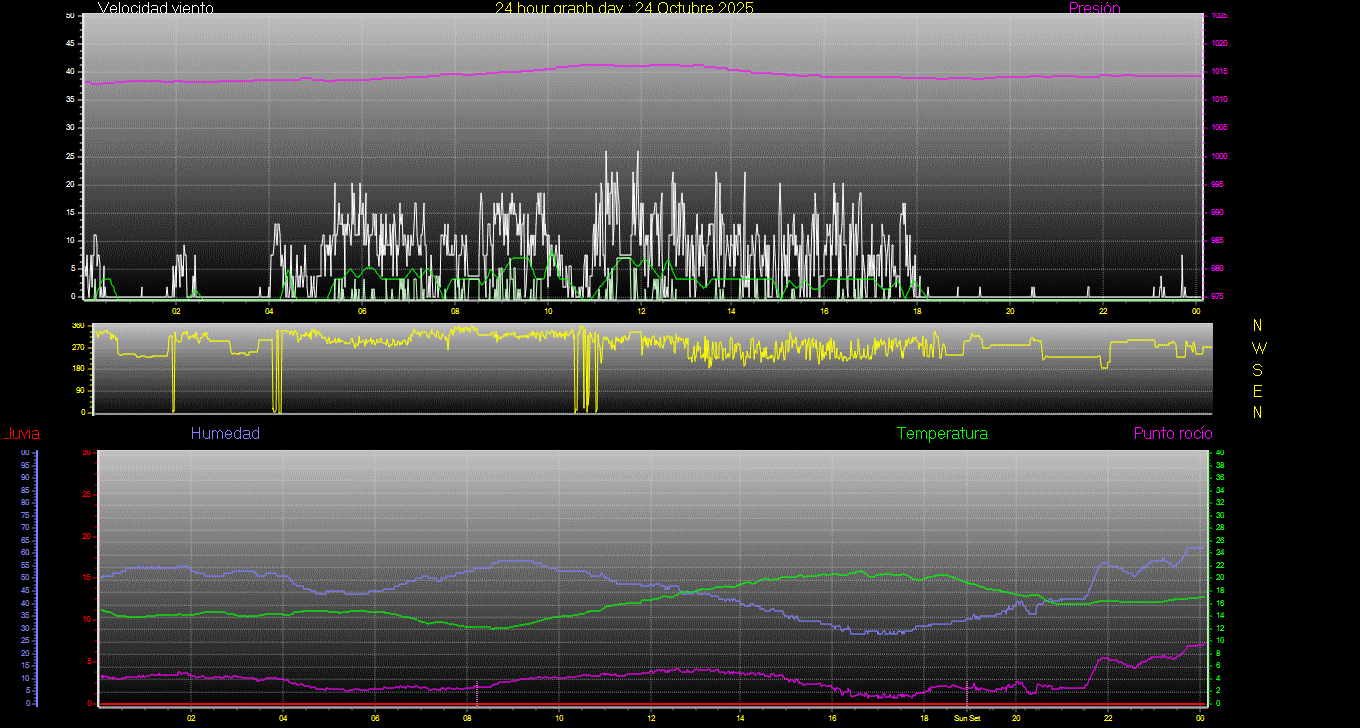Screen dimensions: 1360x728
Task: Click the 975 pressure axis value
Action: (x=1218, y=297)
